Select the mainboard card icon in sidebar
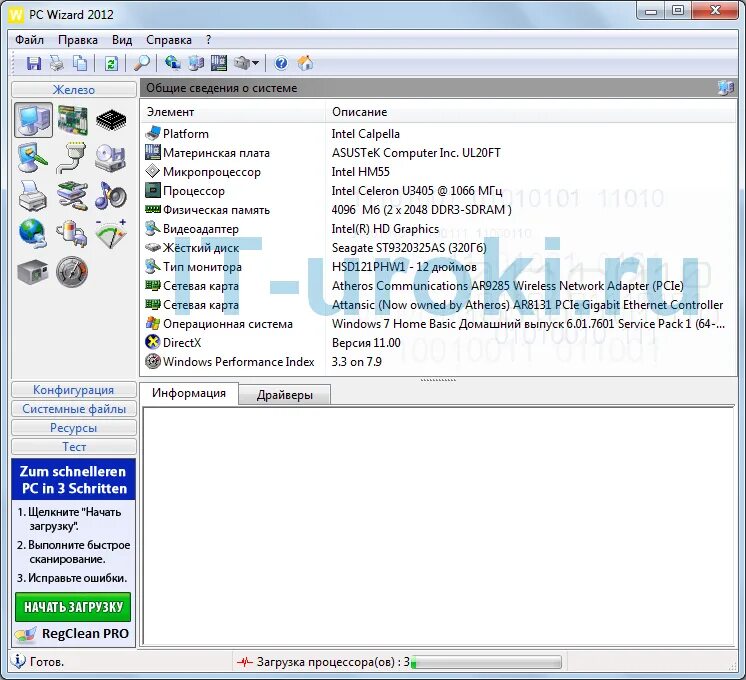This screenshot has width=746, height=680. tap(72, 120)
